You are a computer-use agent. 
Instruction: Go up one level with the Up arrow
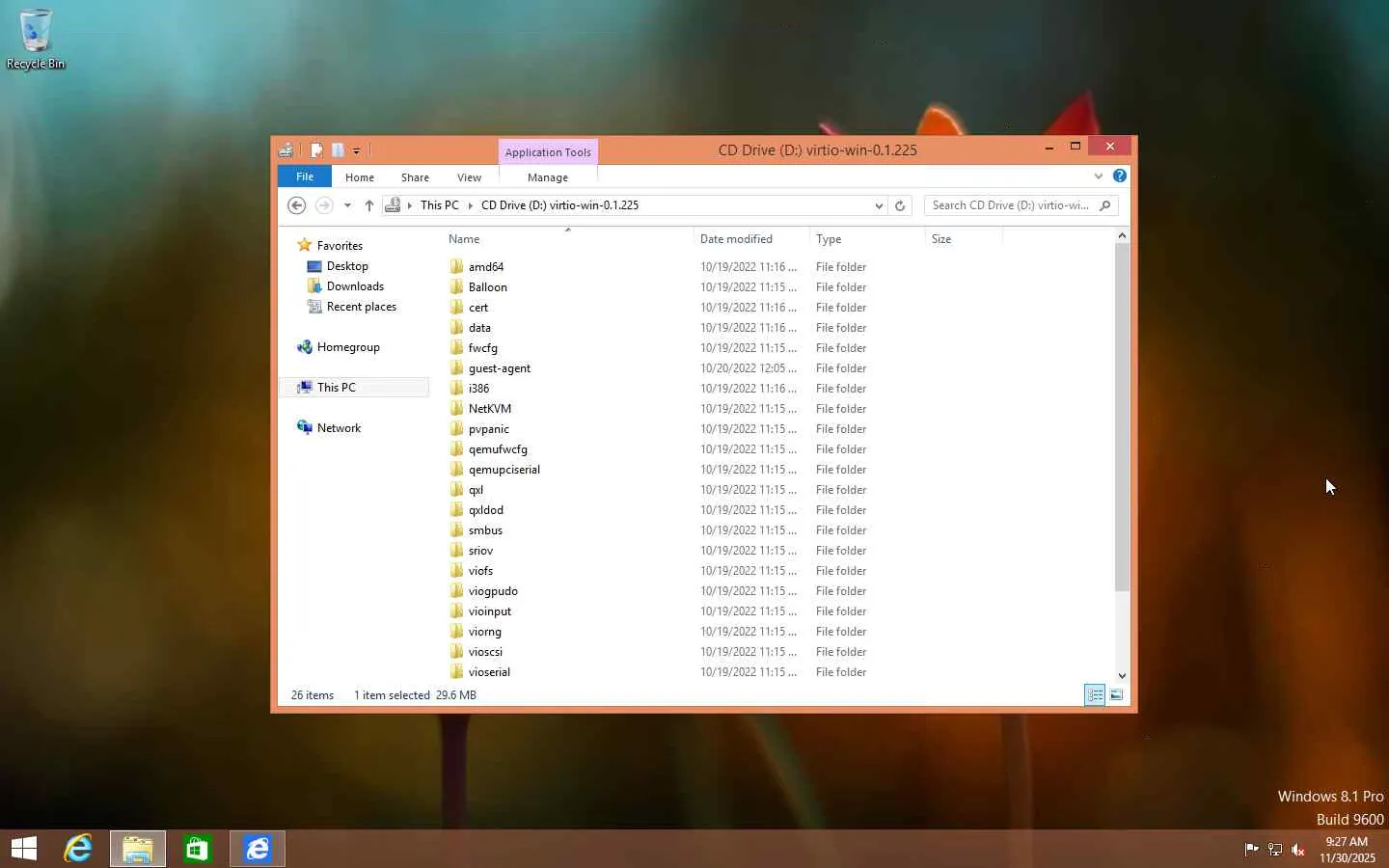coord(368,205)
